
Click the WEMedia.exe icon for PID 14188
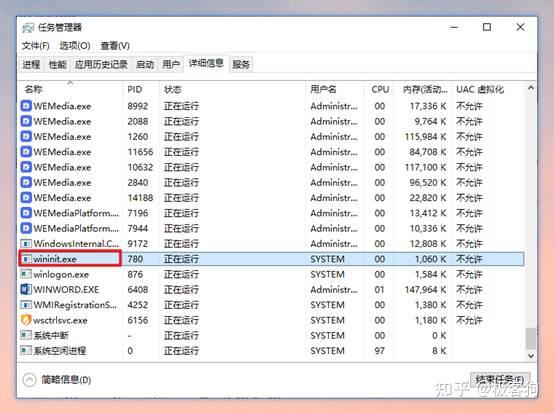26,197
